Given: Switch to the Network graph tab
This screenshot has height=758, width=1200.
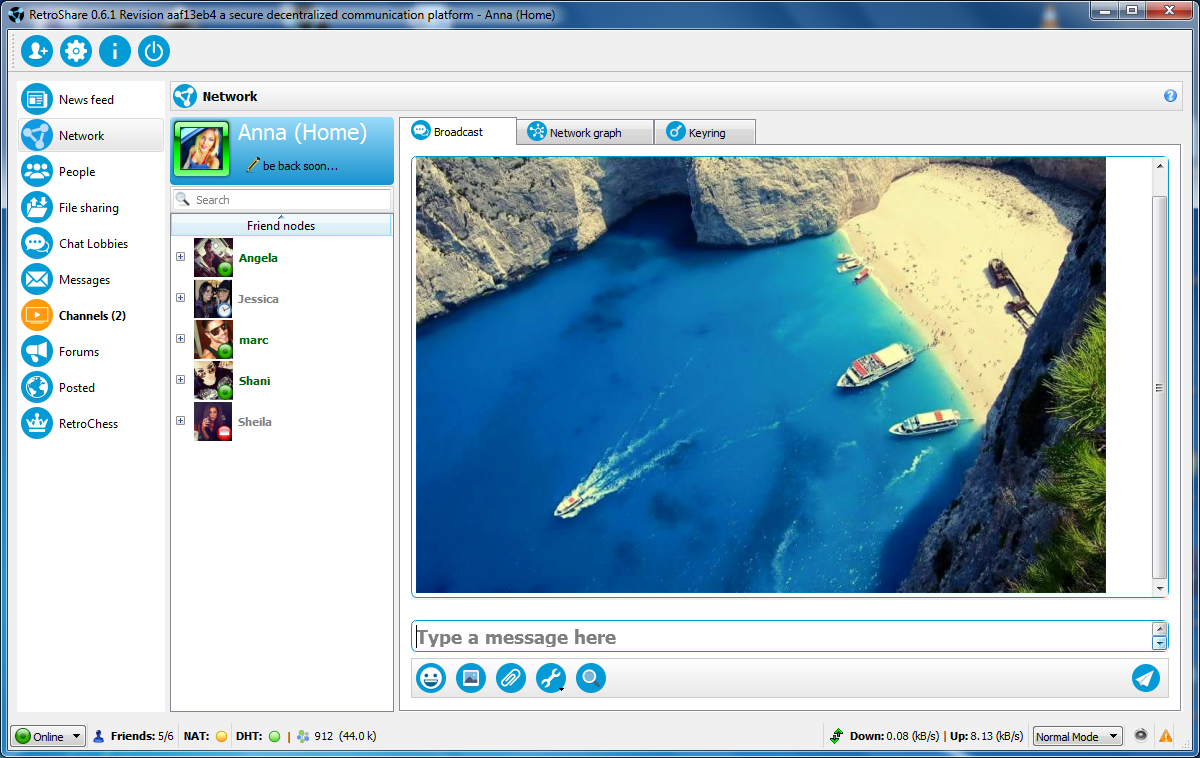Looking at the screenshot, I should click(585, 131).
